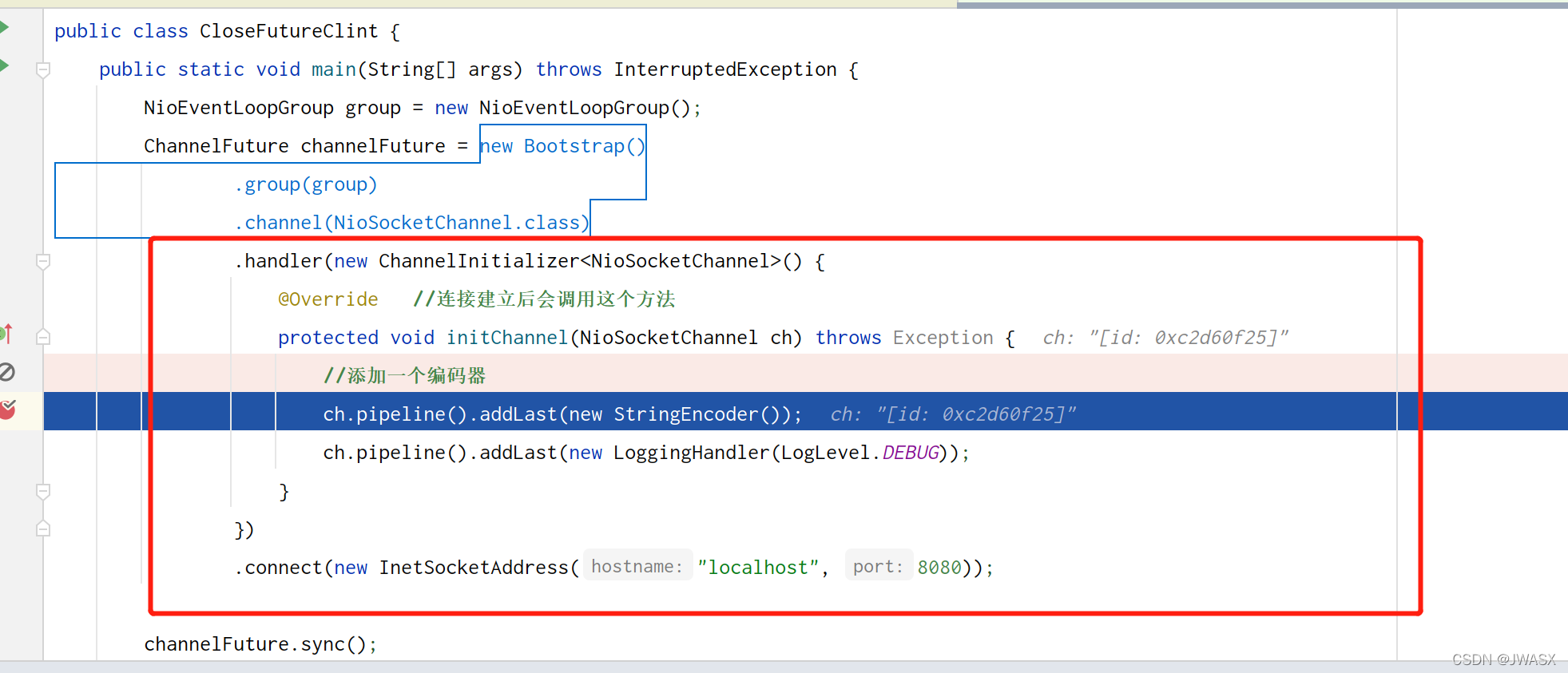
Task: Click ChannelInitializer in handler call
Action: [478, 261]
